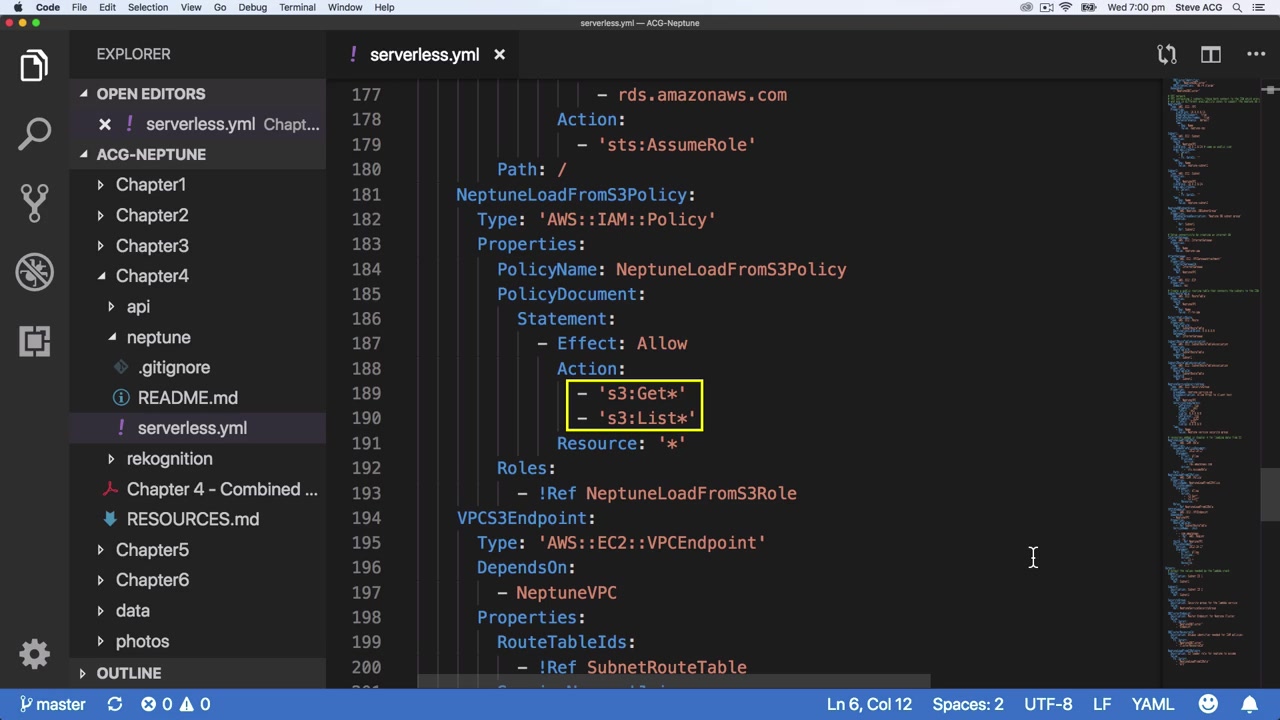
Task: Open the Selection menu
Action: pyautogui.click(x=148, y=7)
